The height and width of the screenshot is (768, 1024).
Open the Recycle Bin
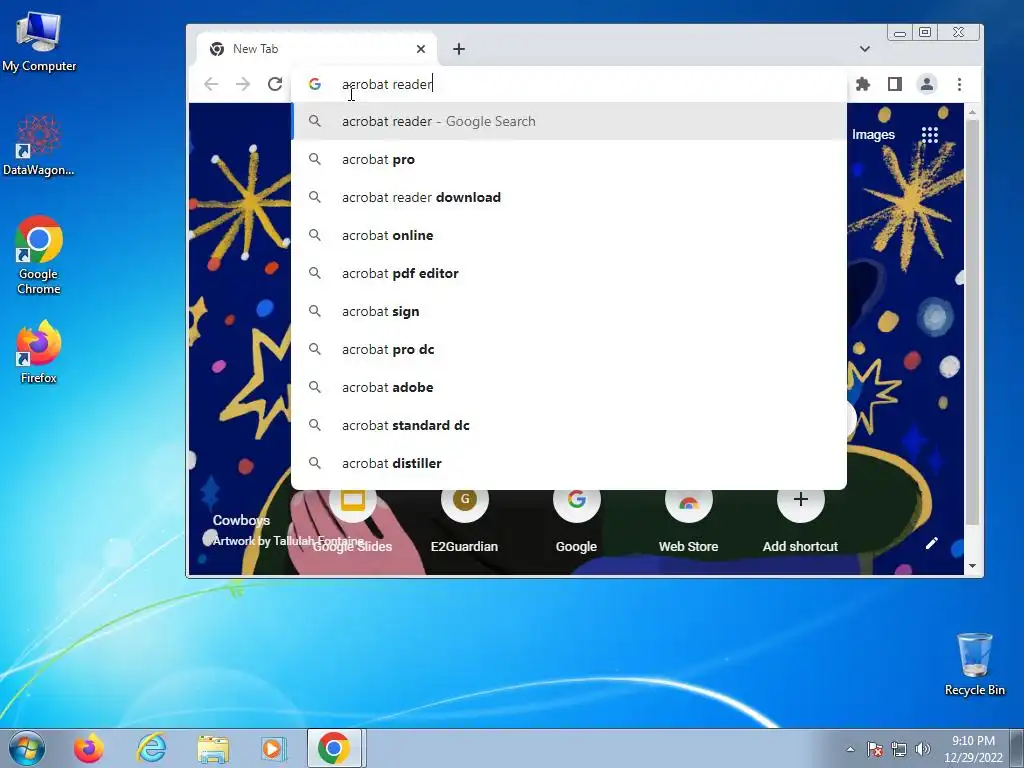tap(974, 664)
